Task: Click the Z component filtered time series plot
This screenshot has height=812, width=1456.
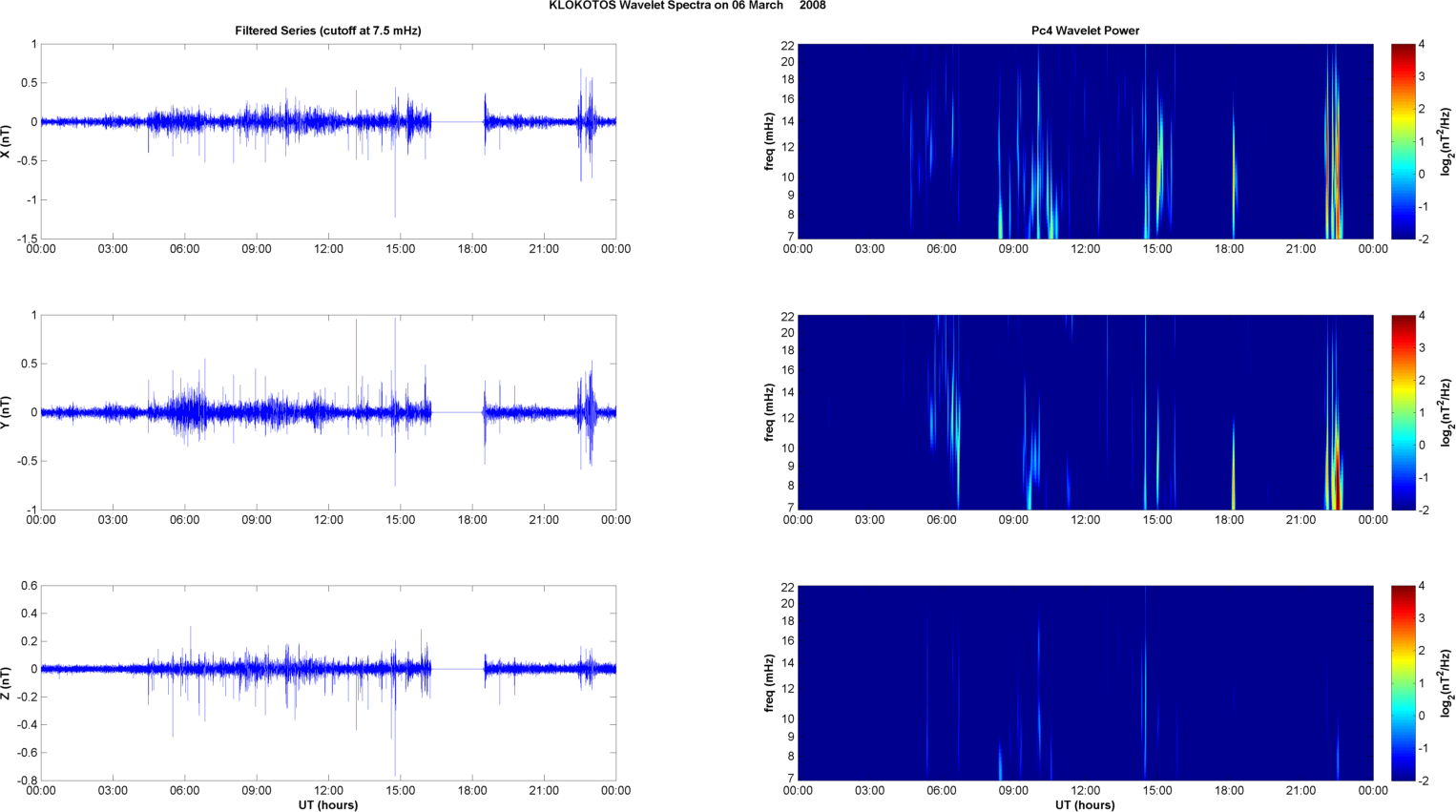Action: [x=328, y=683]
